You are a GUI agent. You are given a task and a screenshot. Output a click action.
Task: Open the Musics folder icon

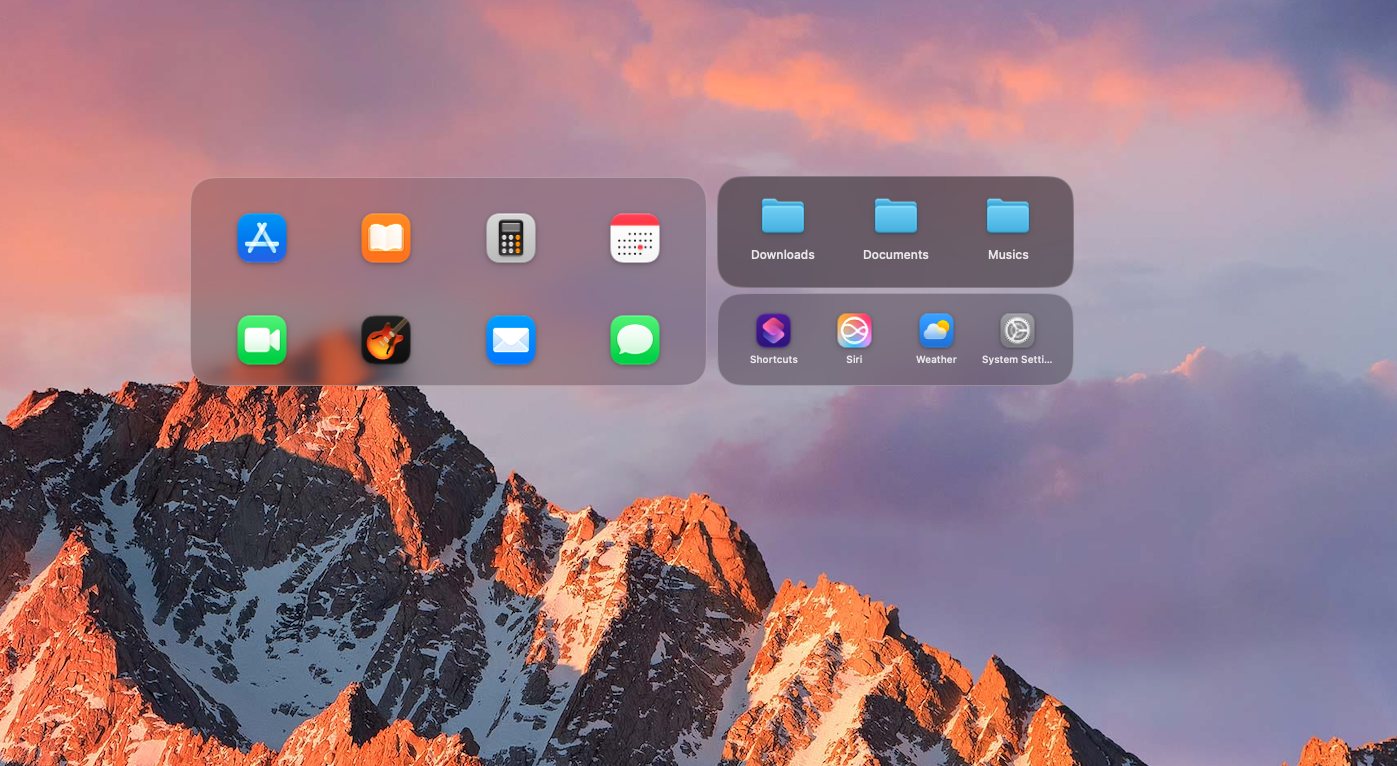pos(1008,216)
